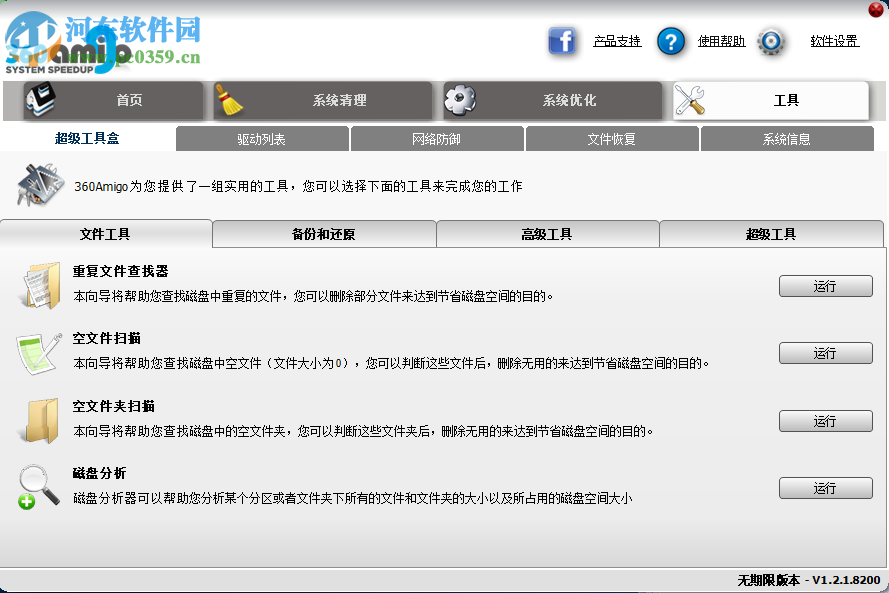Viewport: 889px width, 593px height.
Task: Open the 使用帮助 link
Action: pyautogui.click(x=721, y=41)
